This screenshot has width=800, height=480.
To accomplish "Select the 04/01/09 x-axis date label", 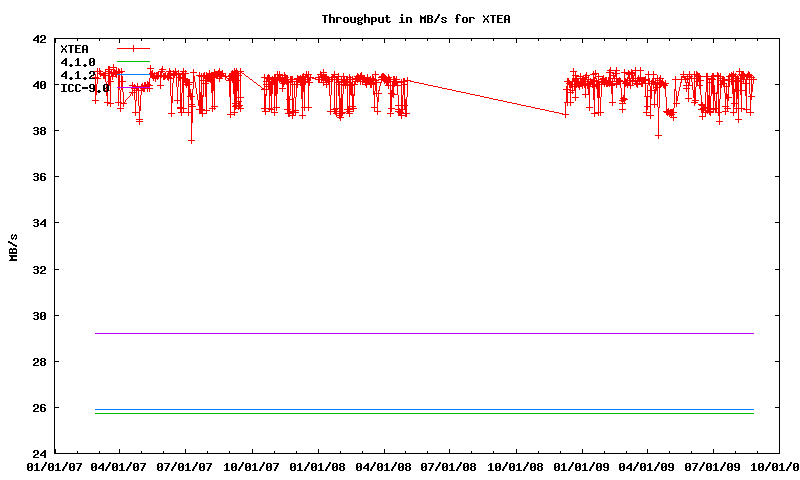I will [648, 466].
